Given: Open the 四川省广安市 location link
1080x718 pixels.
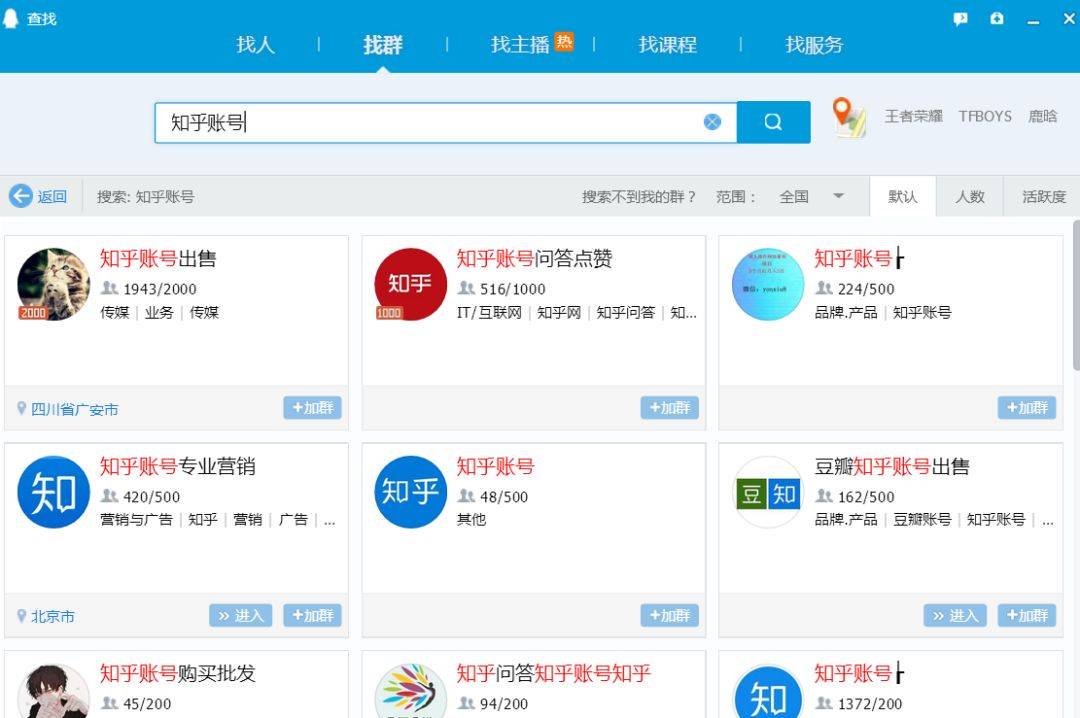Looking at the screenshot, I should point(74,409).
